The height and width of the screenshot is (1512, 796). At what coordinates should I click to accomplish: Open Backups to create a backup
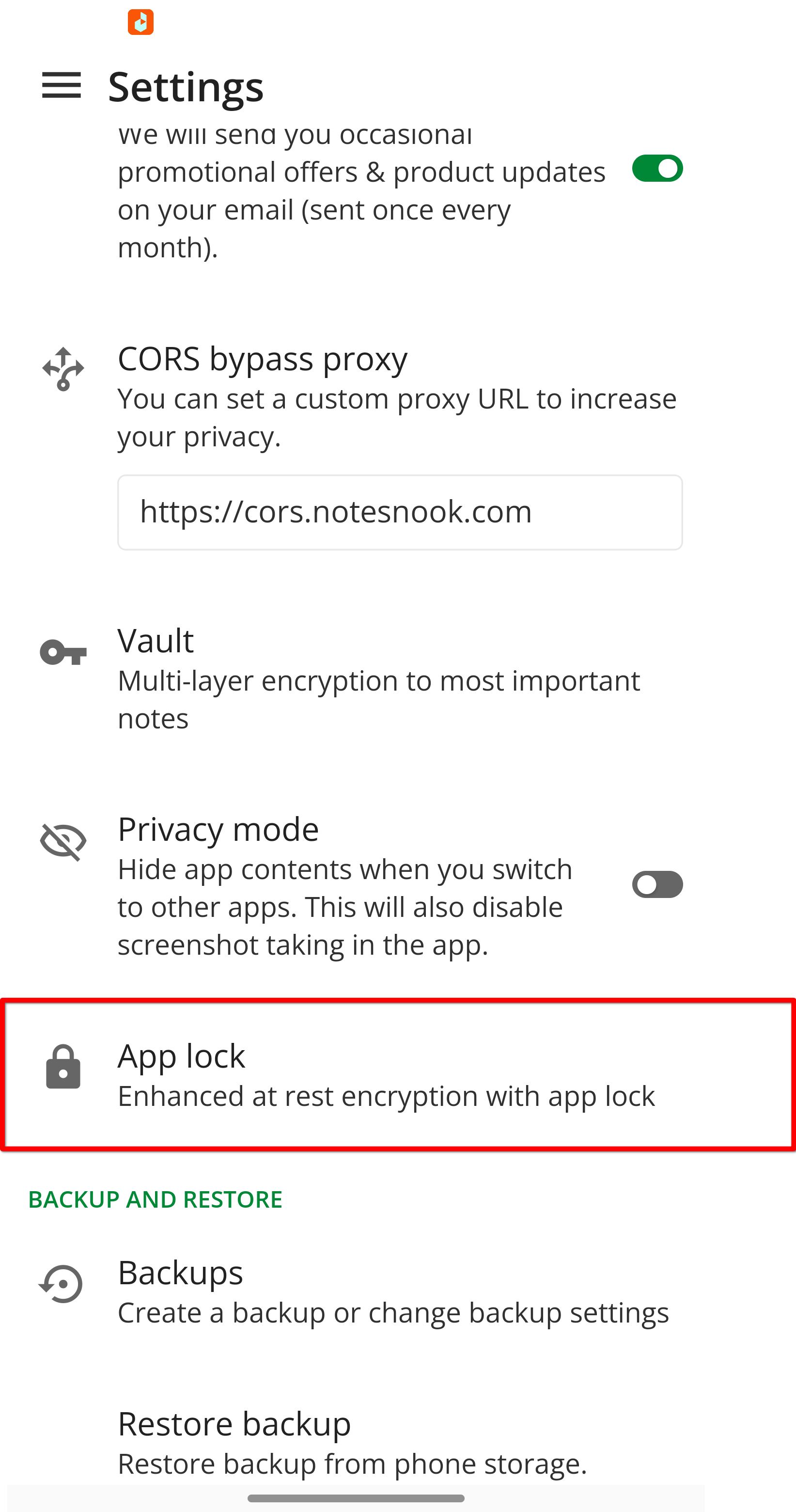click(x=393, y=1291)
